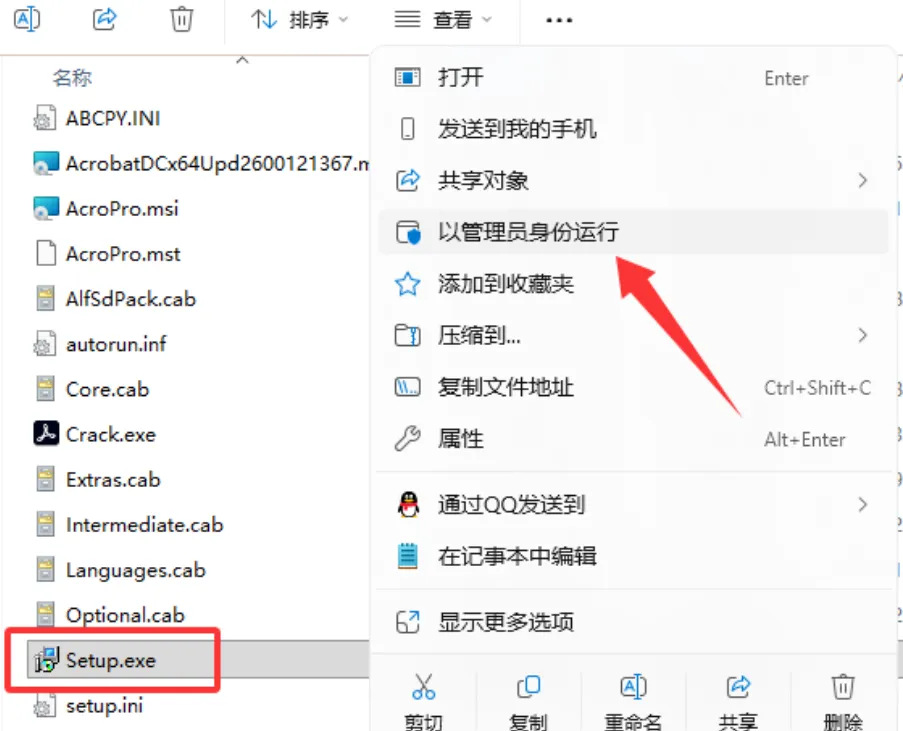Screen dimensions: 903x731
Task: Click the toolbar share icon
Action: tap(104, 20)
